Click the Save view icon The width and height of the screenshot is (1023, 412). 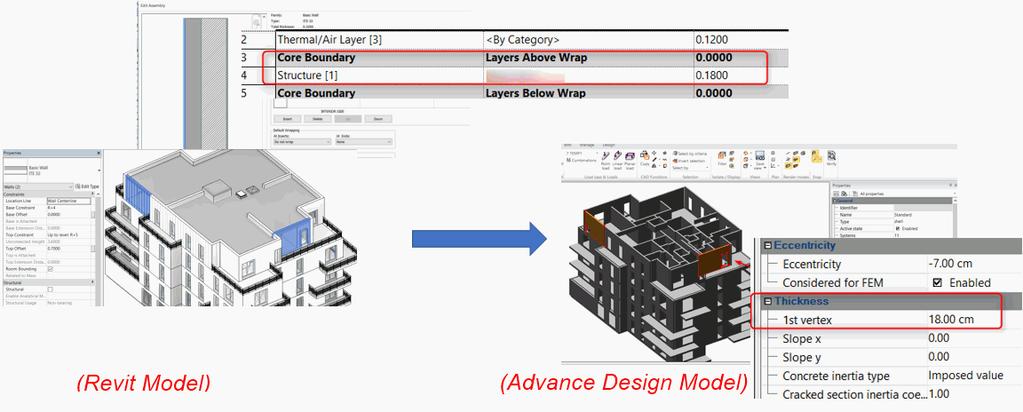[x=759, y=155]
